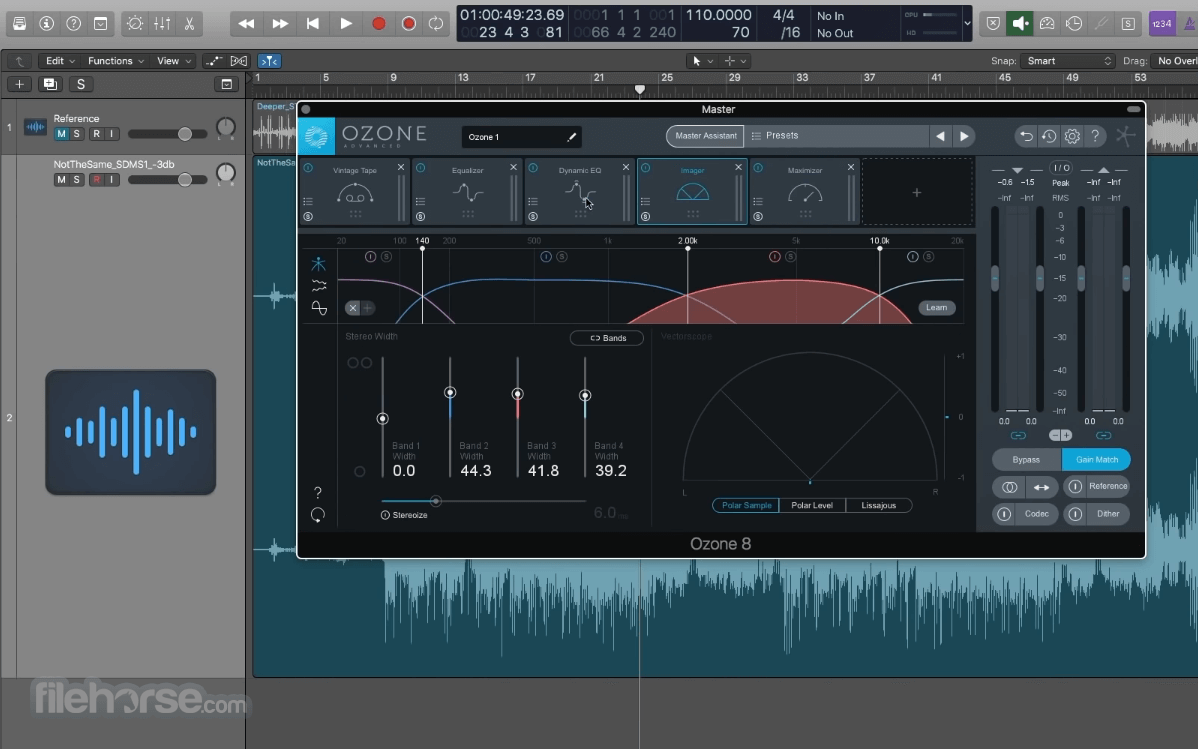Open the View menu in tracks area
Screen dimensions: 1198x749
[x=173, y=60]
